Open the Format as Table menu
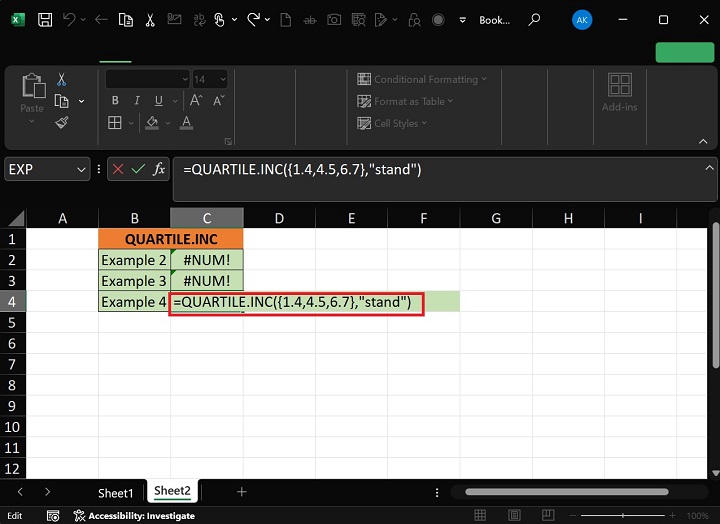This screenshot has height=524, width=720. (405, 101)
